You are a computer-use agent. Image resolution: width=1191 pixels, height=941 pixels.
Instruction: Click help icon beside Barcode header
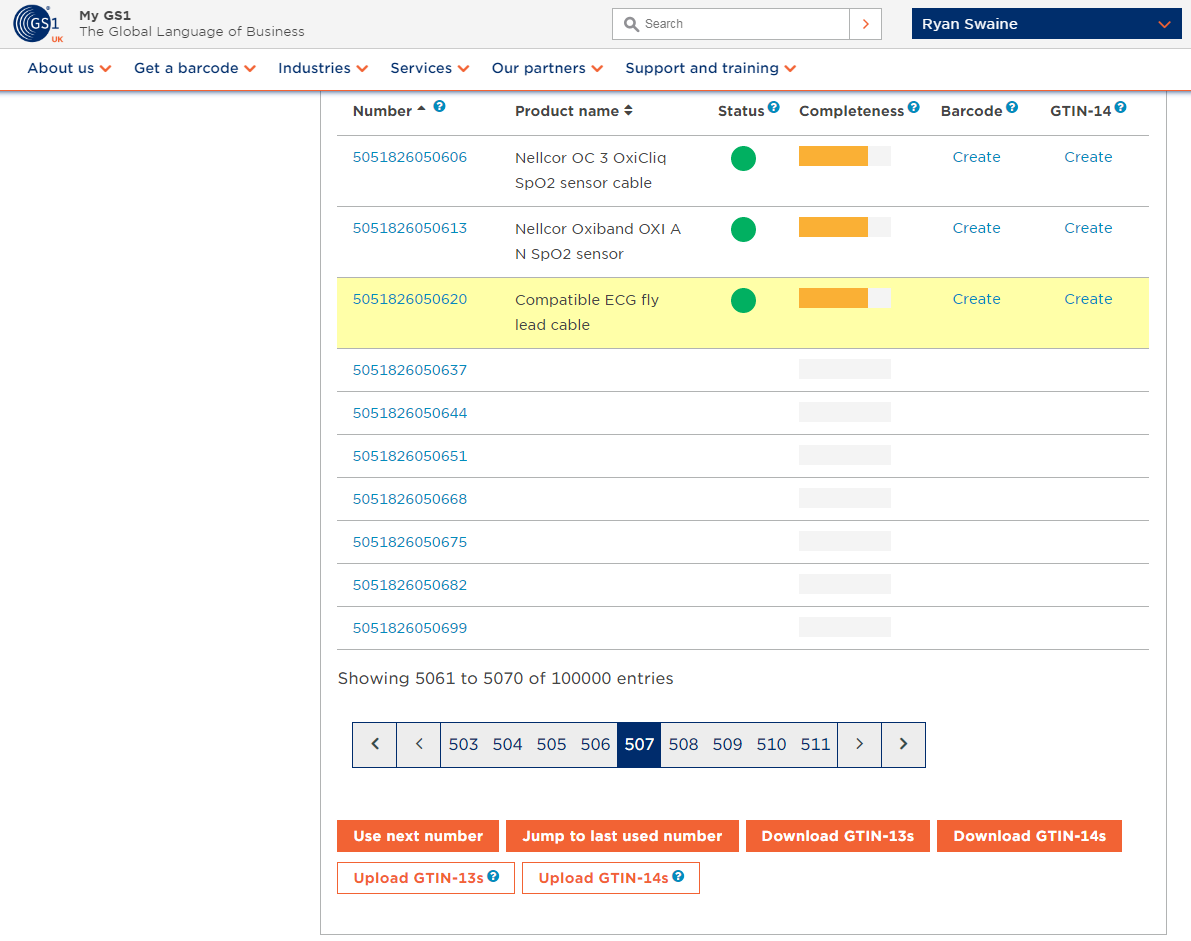pos(1012,107)
